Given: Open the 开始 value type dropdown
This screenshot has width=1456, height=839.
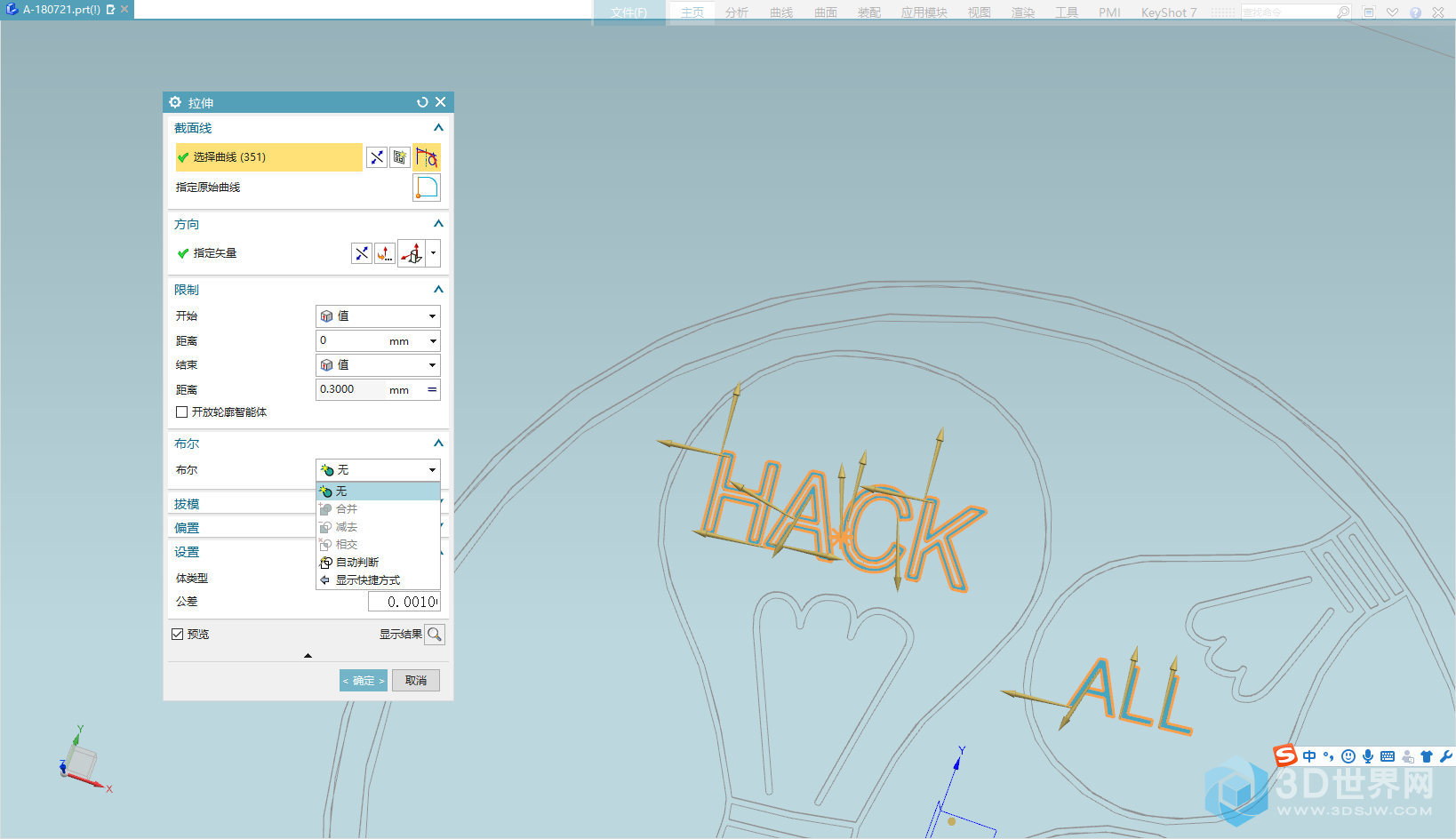Looking at the screenshot, I should coord(378,316).
